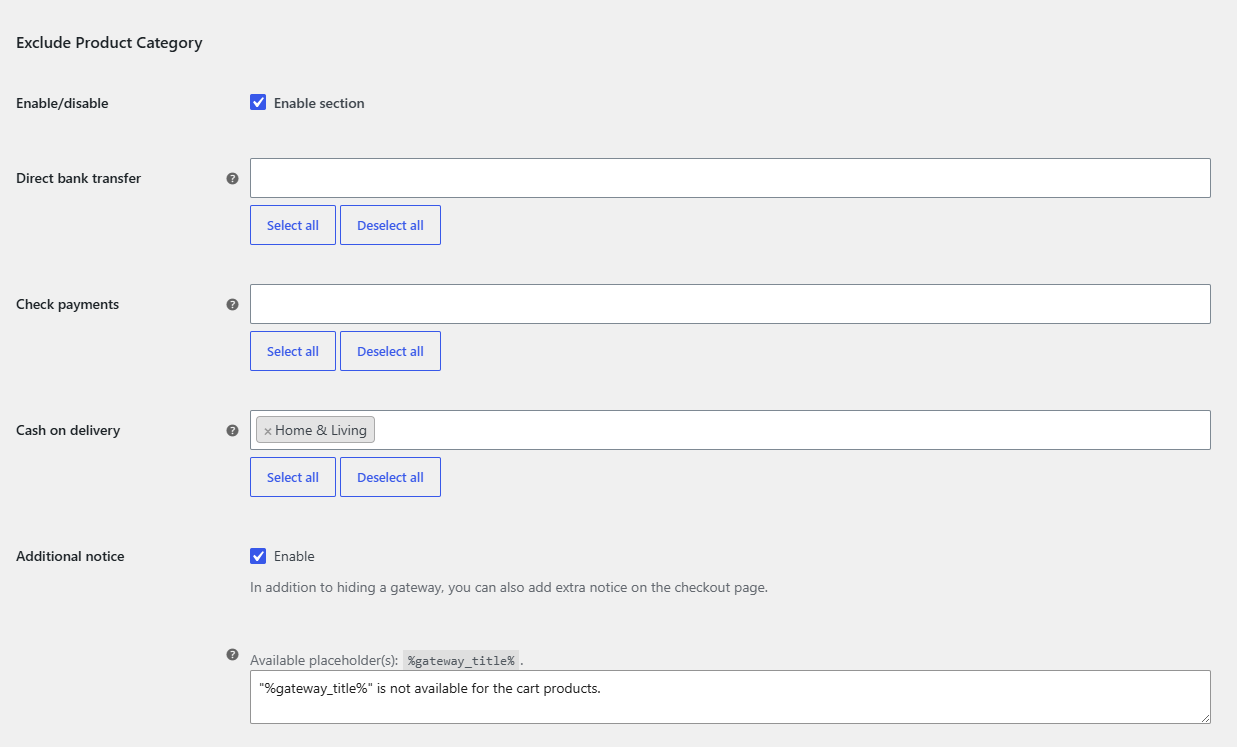The height and width of the screenshot is (747, 1237).
Task: Click into the additional notice message textarea
Action: pyautogui.click(x=730, y=697)
